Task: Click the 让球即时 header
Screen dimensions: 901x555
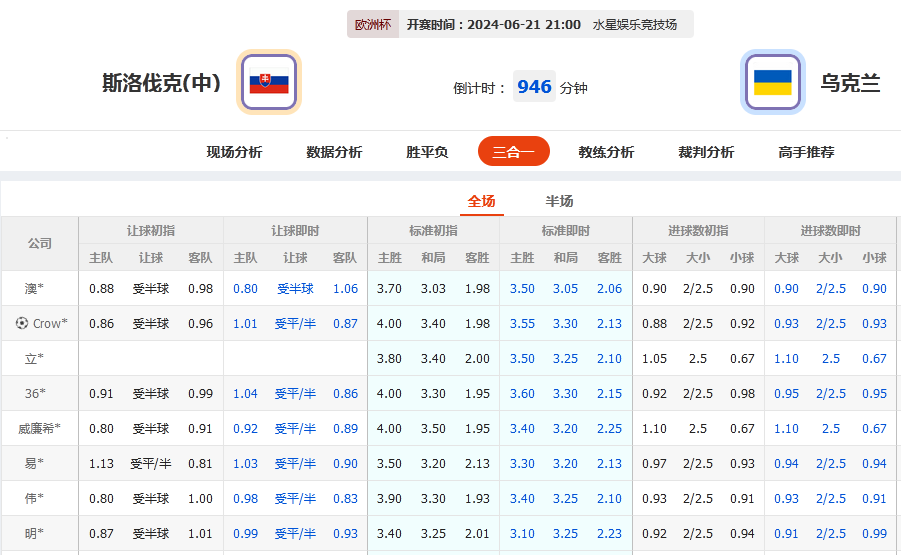Action: [295, 231]
